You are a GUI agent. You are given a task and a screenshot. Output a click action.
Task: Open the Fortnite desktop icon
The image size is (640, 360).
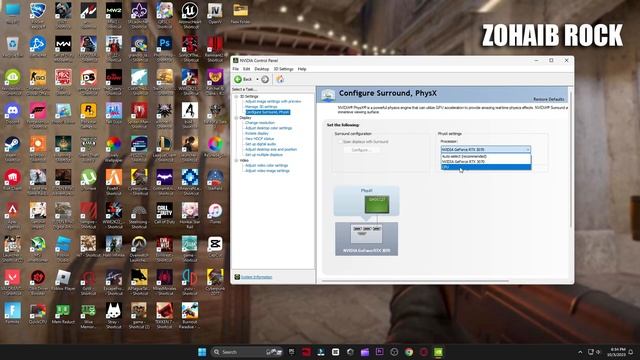pyautogui.click(x=12, y=314)
